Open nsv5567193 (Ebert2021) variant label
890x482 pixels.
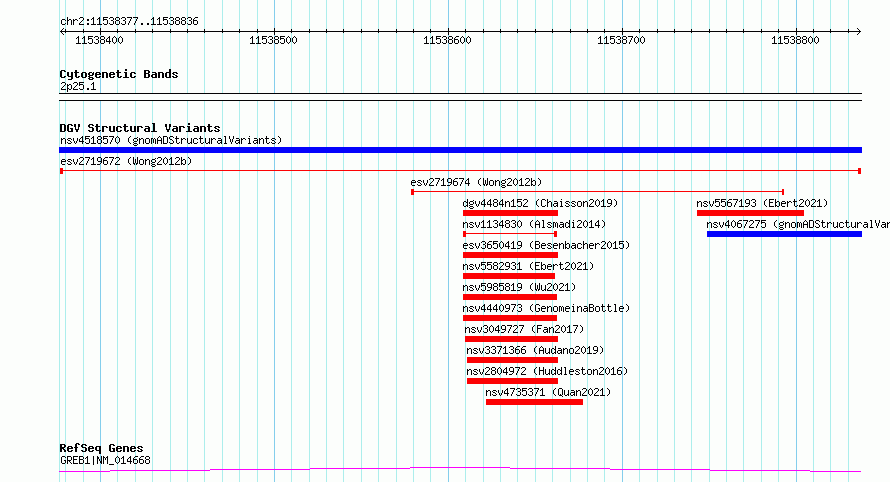pos(762,203)
